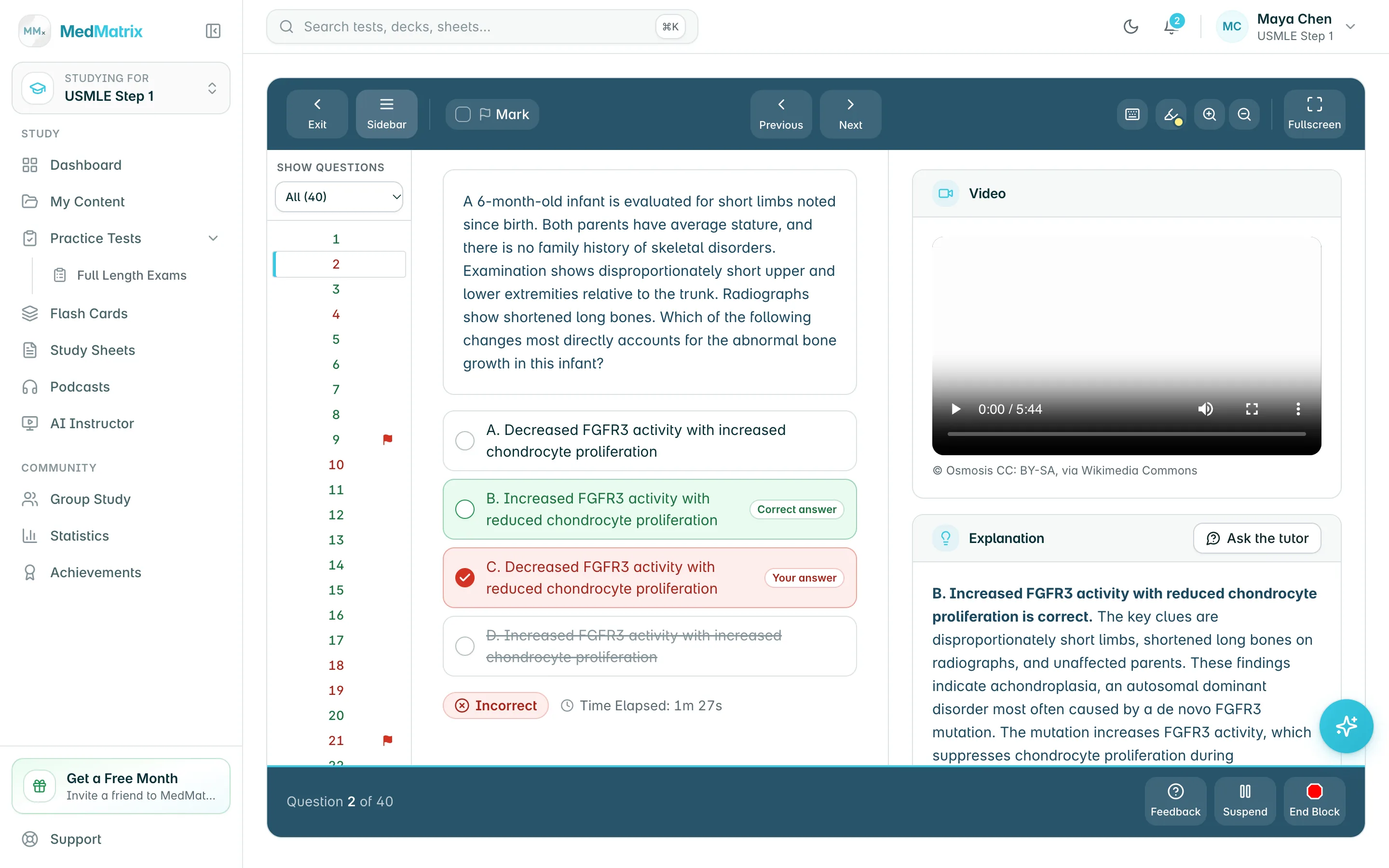
Task: Select answer option A radio button
Action: [465, 441]
